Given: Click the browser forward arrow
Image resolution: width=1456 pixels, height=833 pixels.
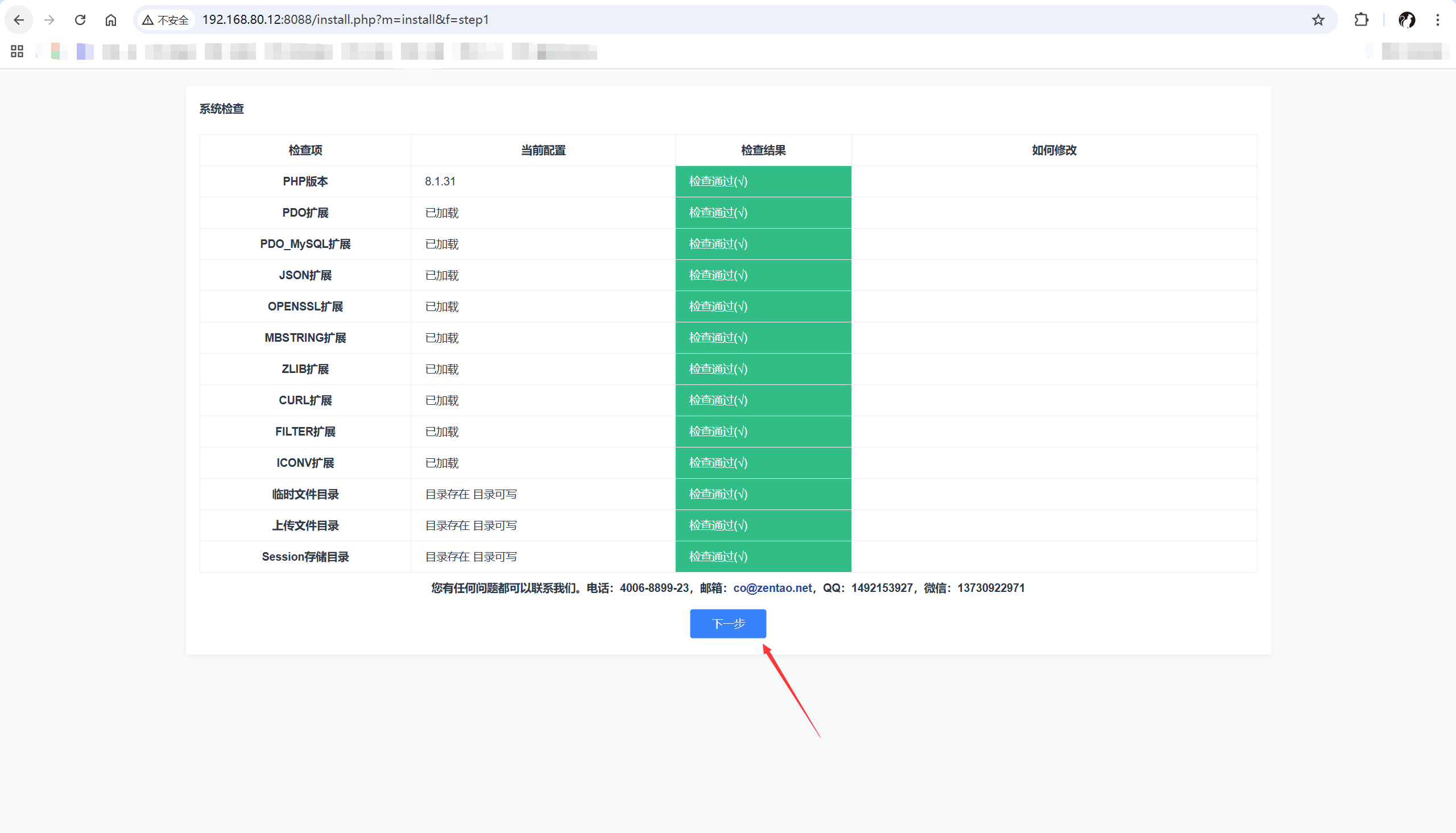Looking at the screenshot, I should [50, 20].
